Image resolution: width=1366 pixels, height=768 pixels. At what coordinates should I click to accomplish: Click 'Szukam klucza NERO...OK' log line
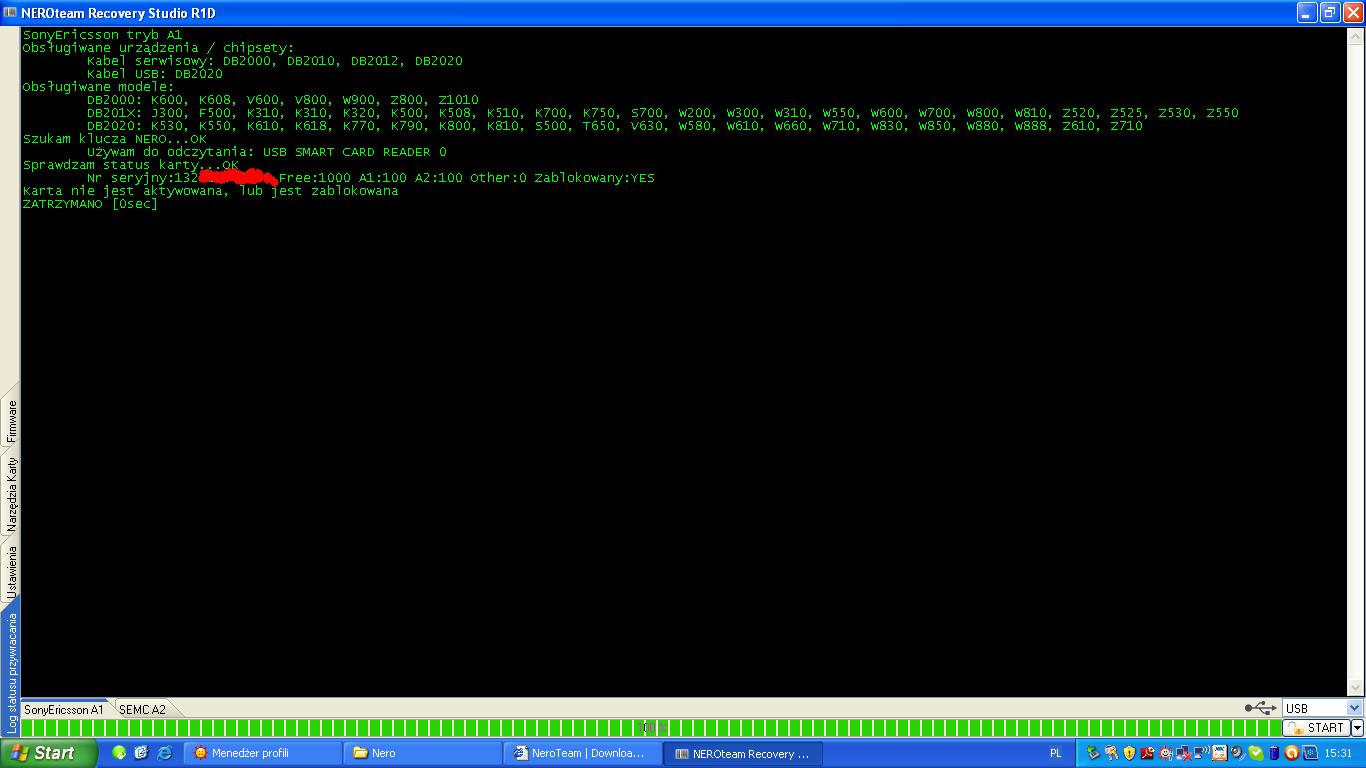pyautogui.click(x=115, y=139)
